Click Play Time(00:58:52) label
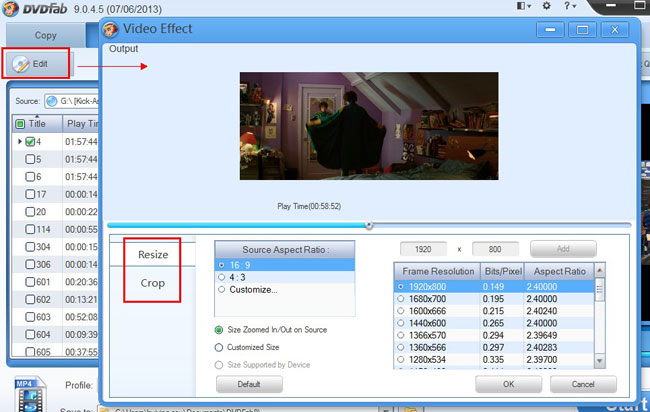The image size is (650, 412). (309, 206)
